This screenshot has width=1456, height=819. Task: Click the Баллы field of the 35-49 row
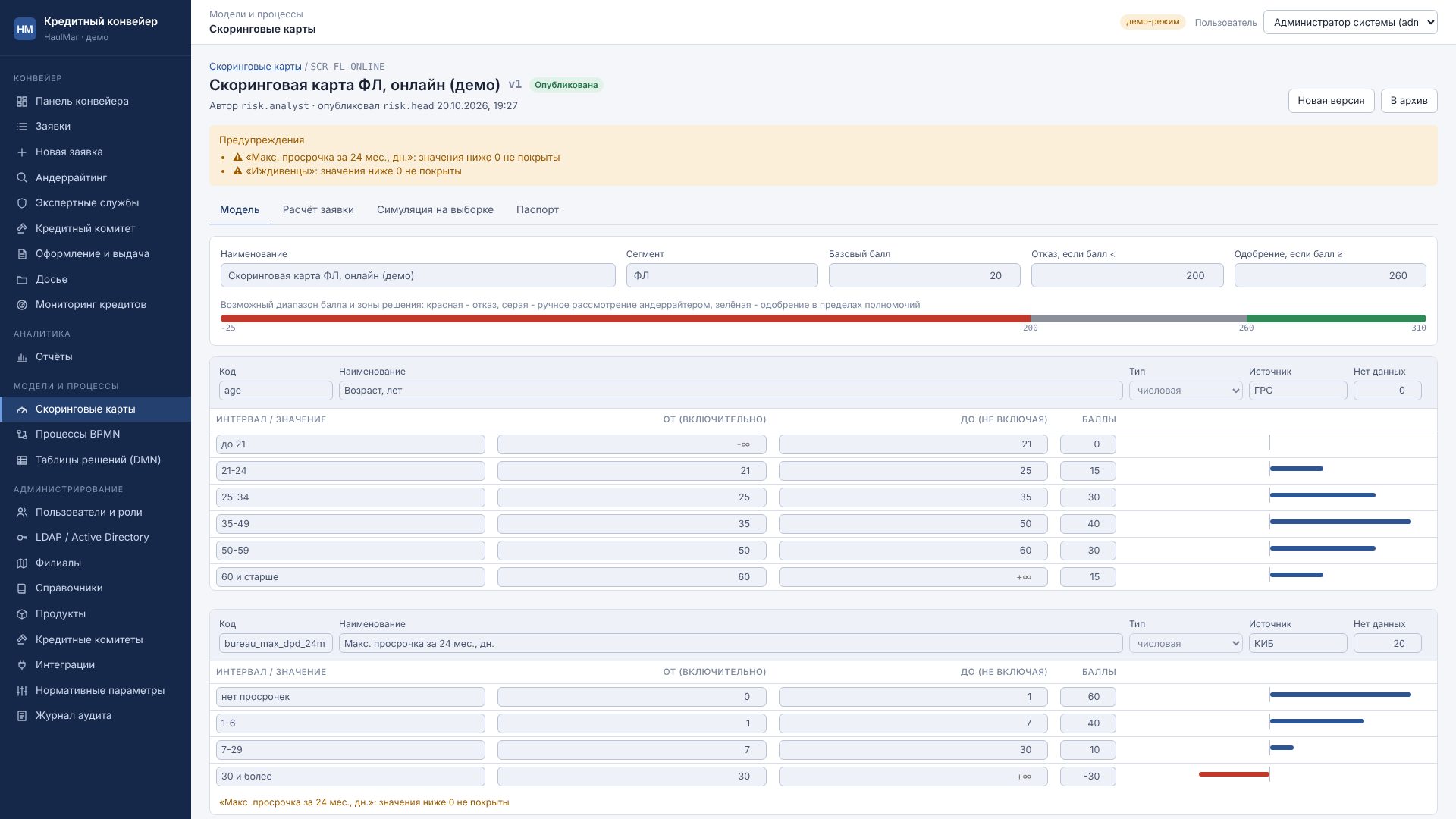(1087, 524)
